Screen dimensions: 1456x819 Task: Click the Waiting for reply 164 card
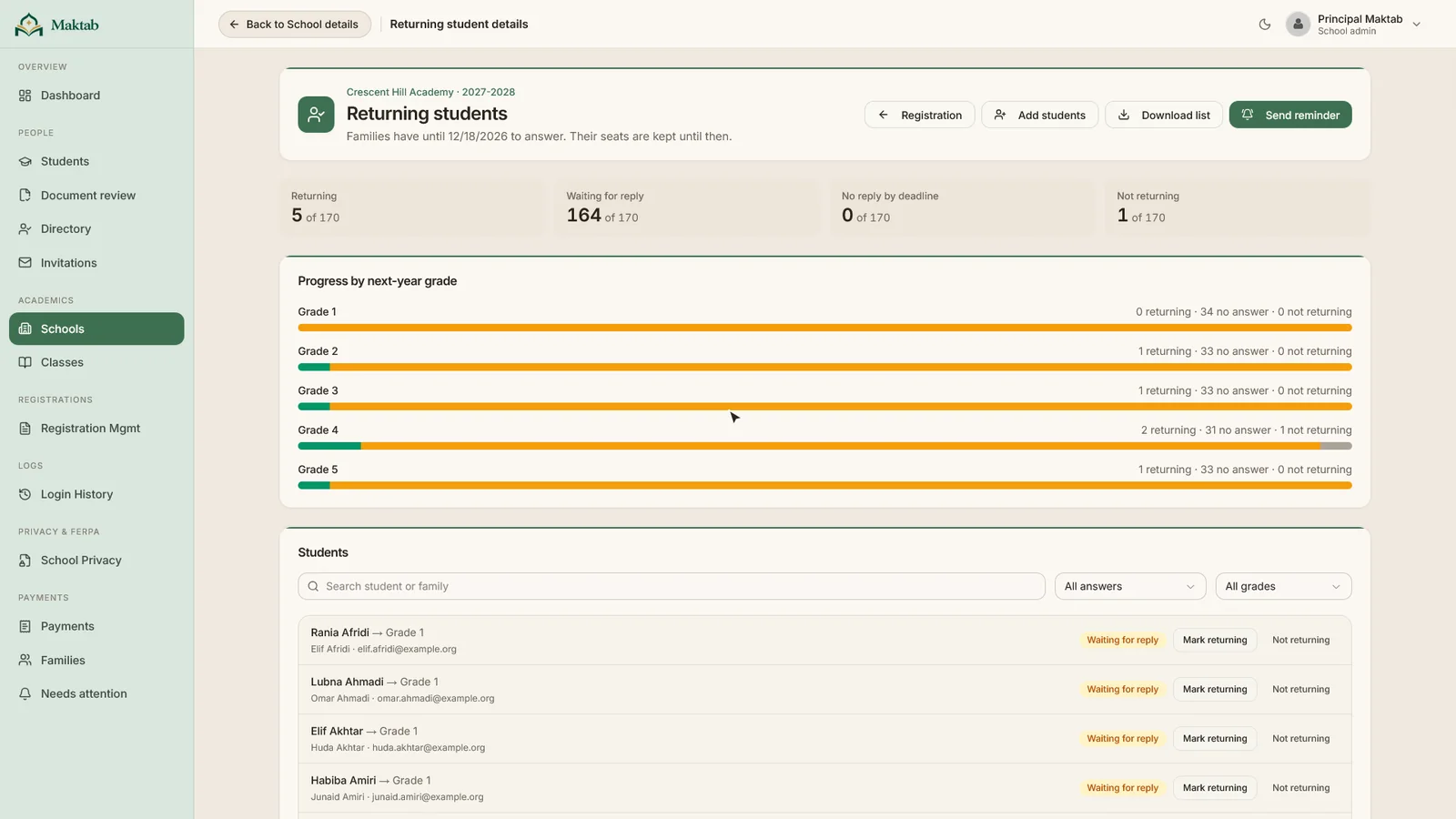click(x=687, y=208)
